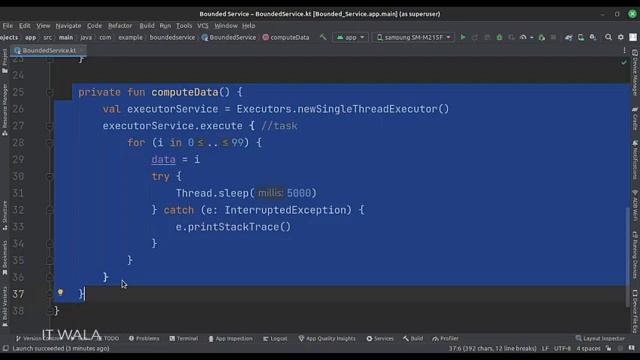Select the BoundedService.kt editor tab
640x360 pixels.
click(49, 50)
